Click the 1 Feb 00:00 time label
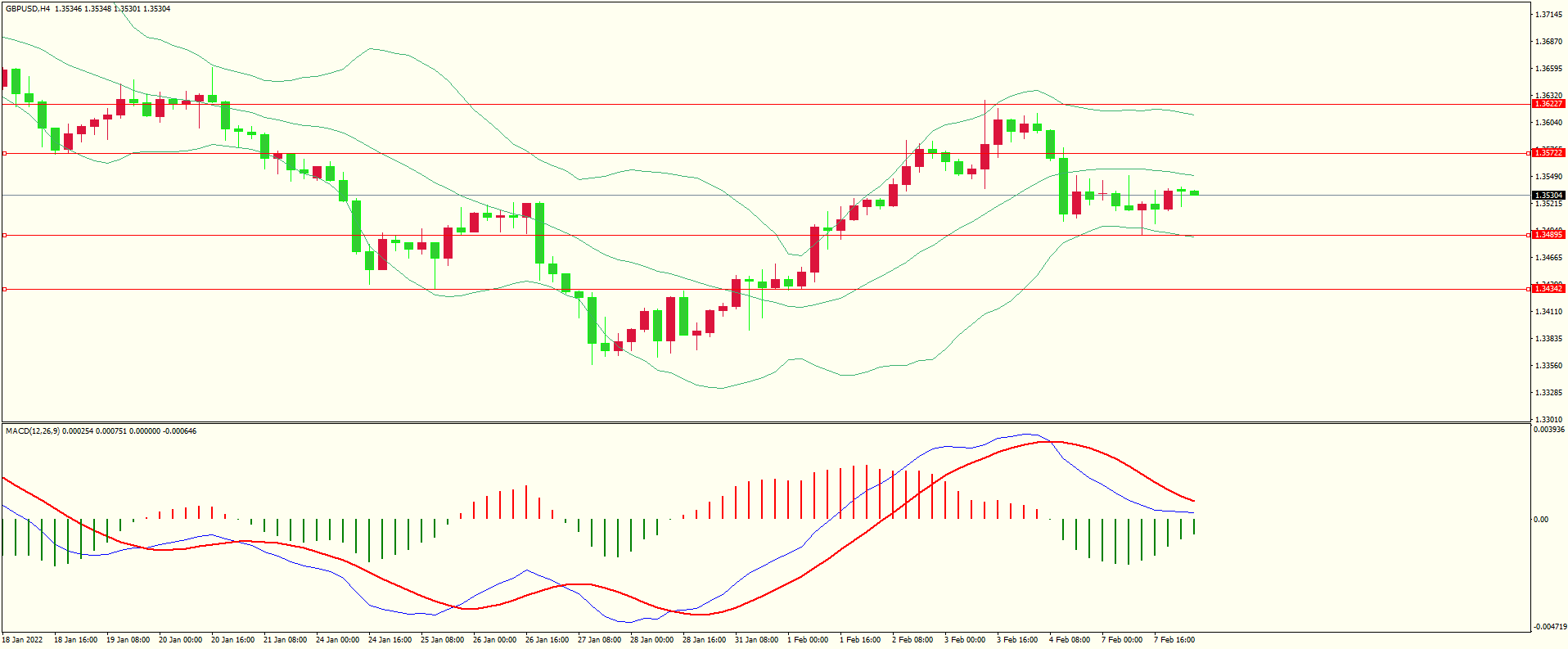The width and height of the screenshot is (1568, 649). coord(808,640)
